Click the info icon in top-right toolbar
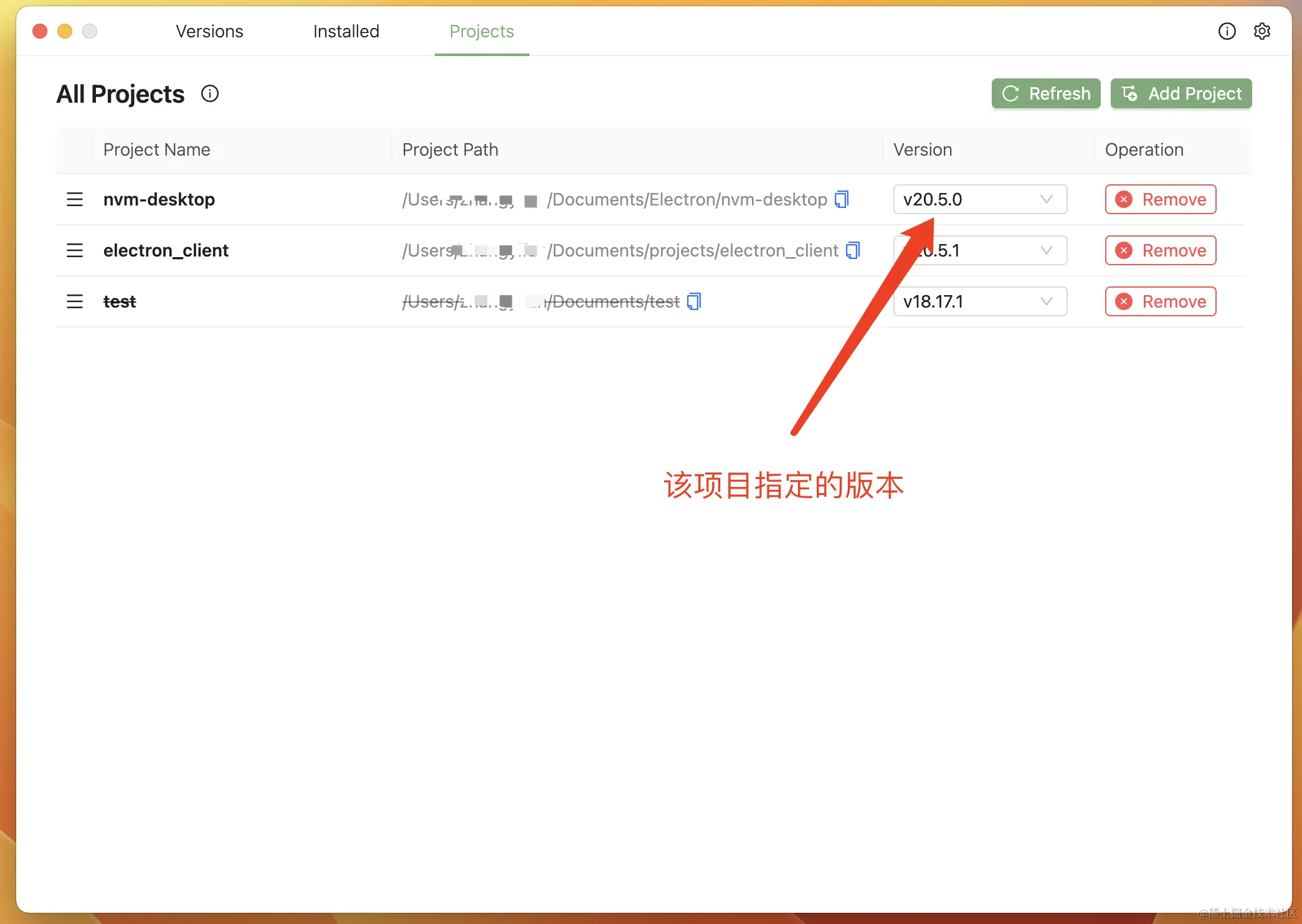 [x=1227, y=31]
